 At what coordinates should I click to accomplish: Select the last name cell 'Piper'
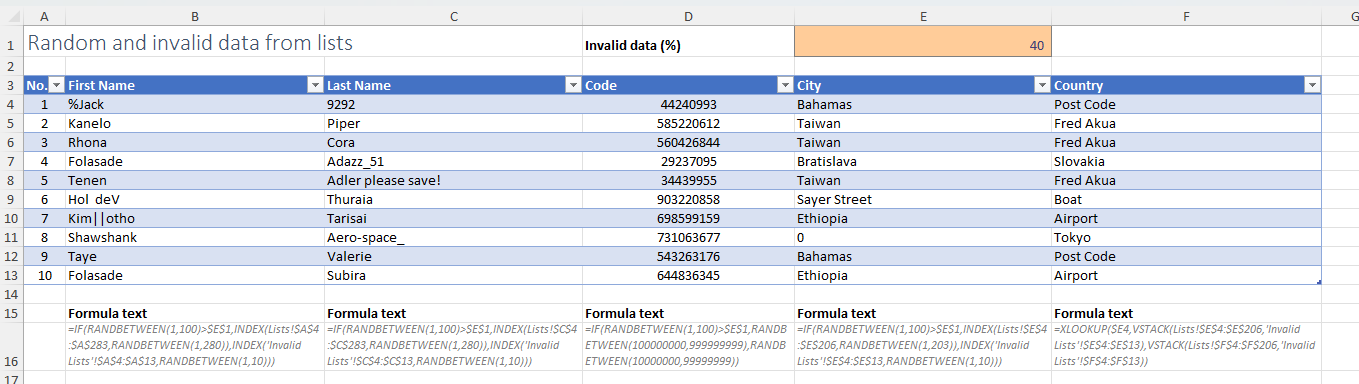pyautogui.click(x=453, y=124)
